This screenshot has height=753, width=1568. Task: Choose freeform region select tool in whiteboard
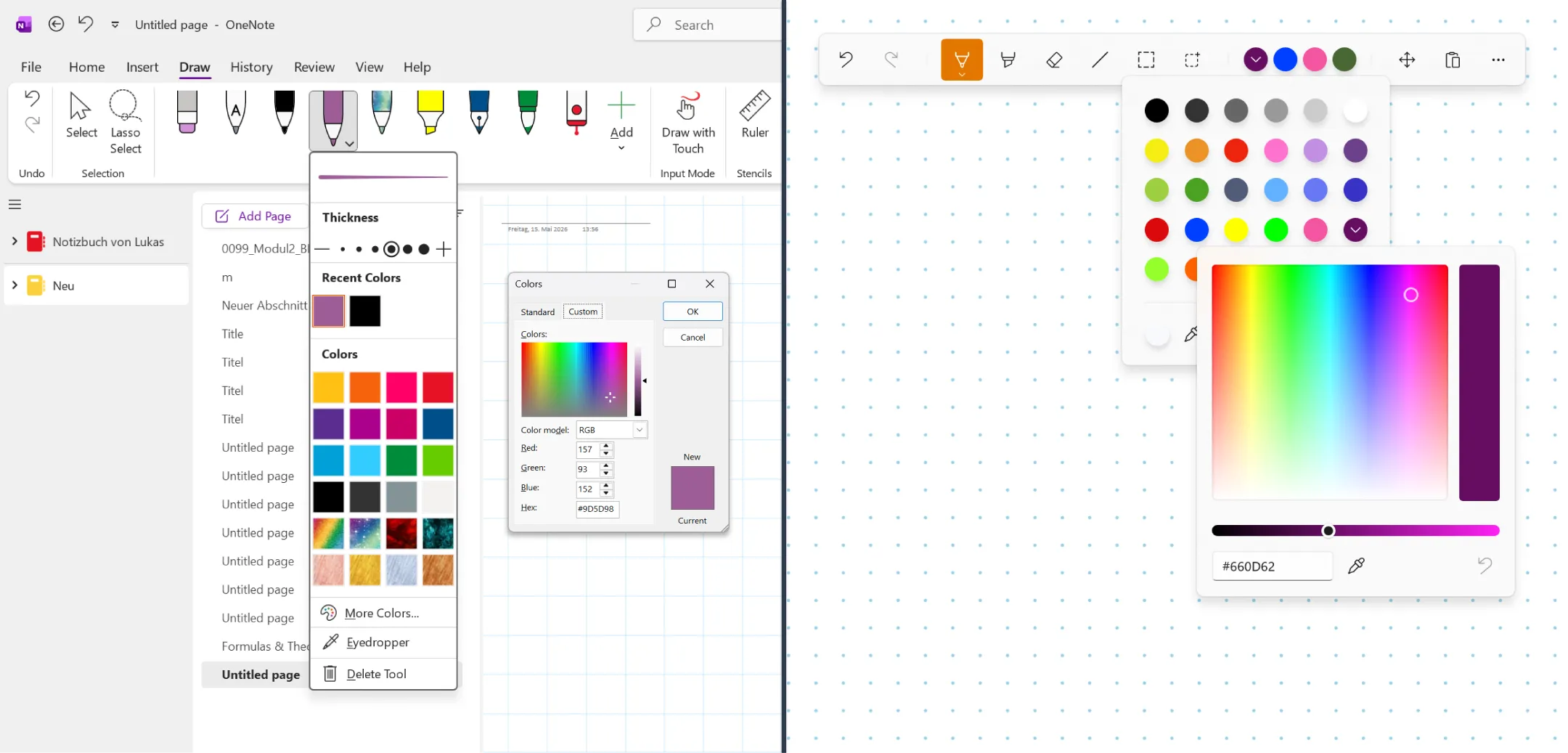[1192, 60]
